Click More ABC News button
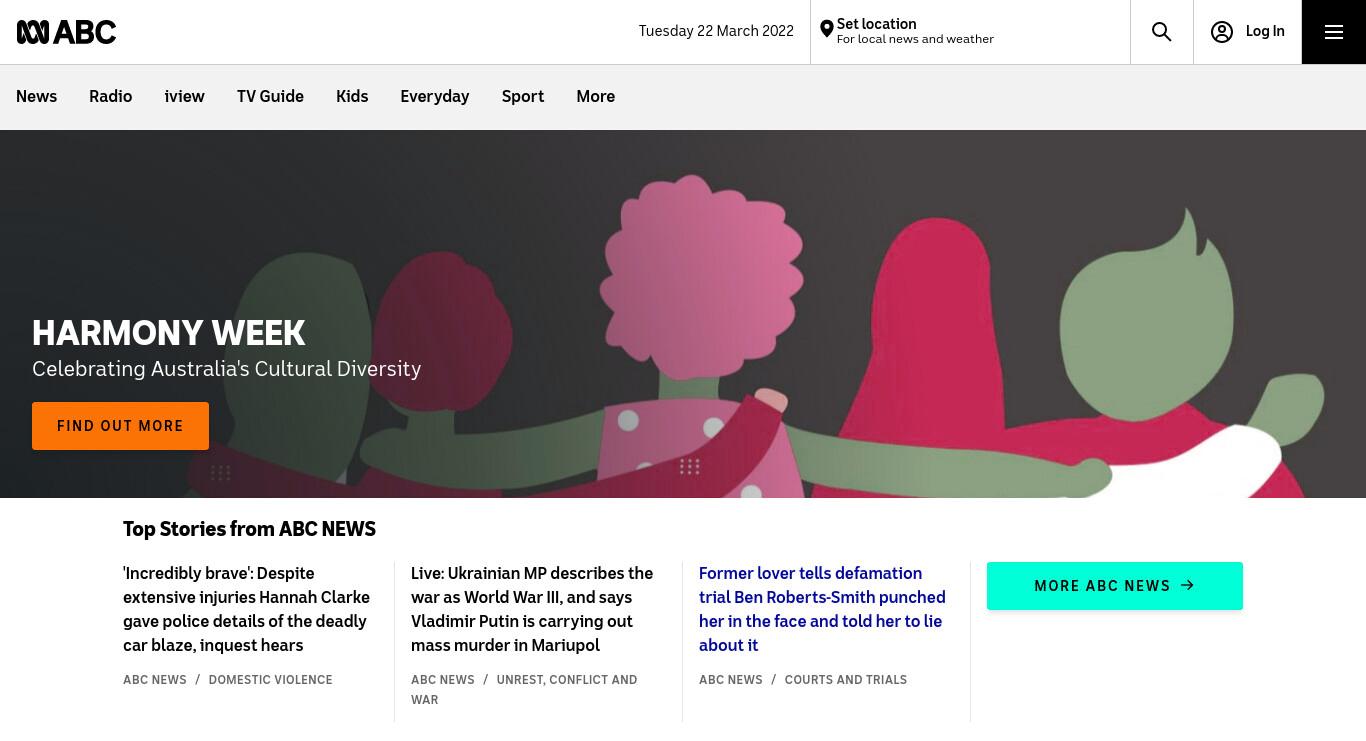1366x741 pixels. pyautogui.click(x=1114, y=586)
